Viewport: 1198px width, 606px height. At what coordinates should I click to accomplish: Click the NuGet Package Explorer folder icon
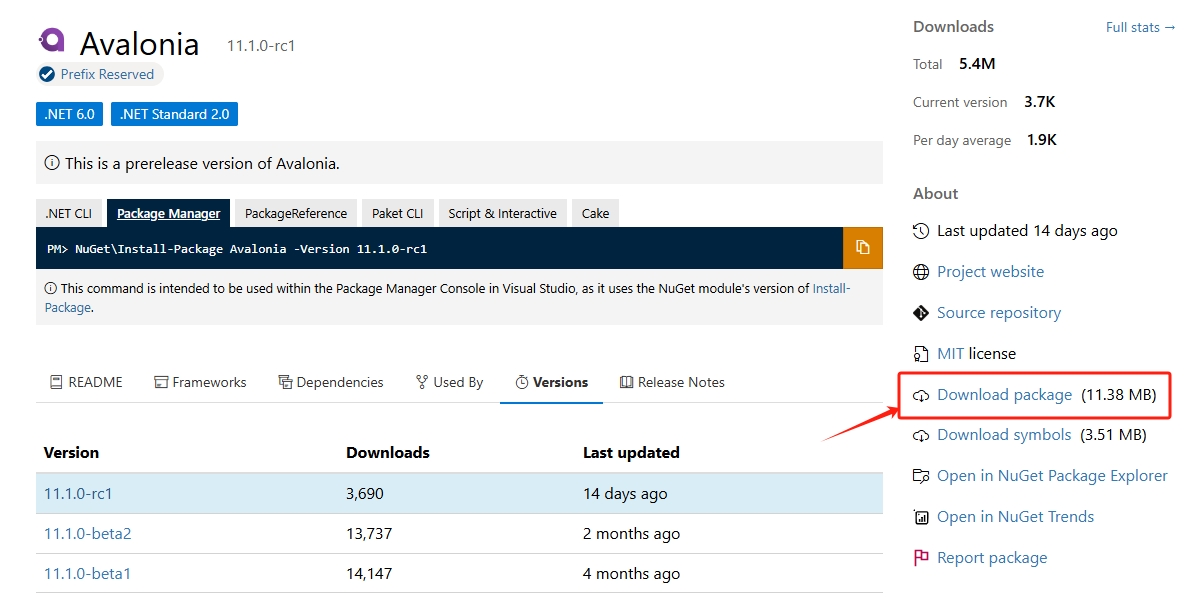click(921, 476)
